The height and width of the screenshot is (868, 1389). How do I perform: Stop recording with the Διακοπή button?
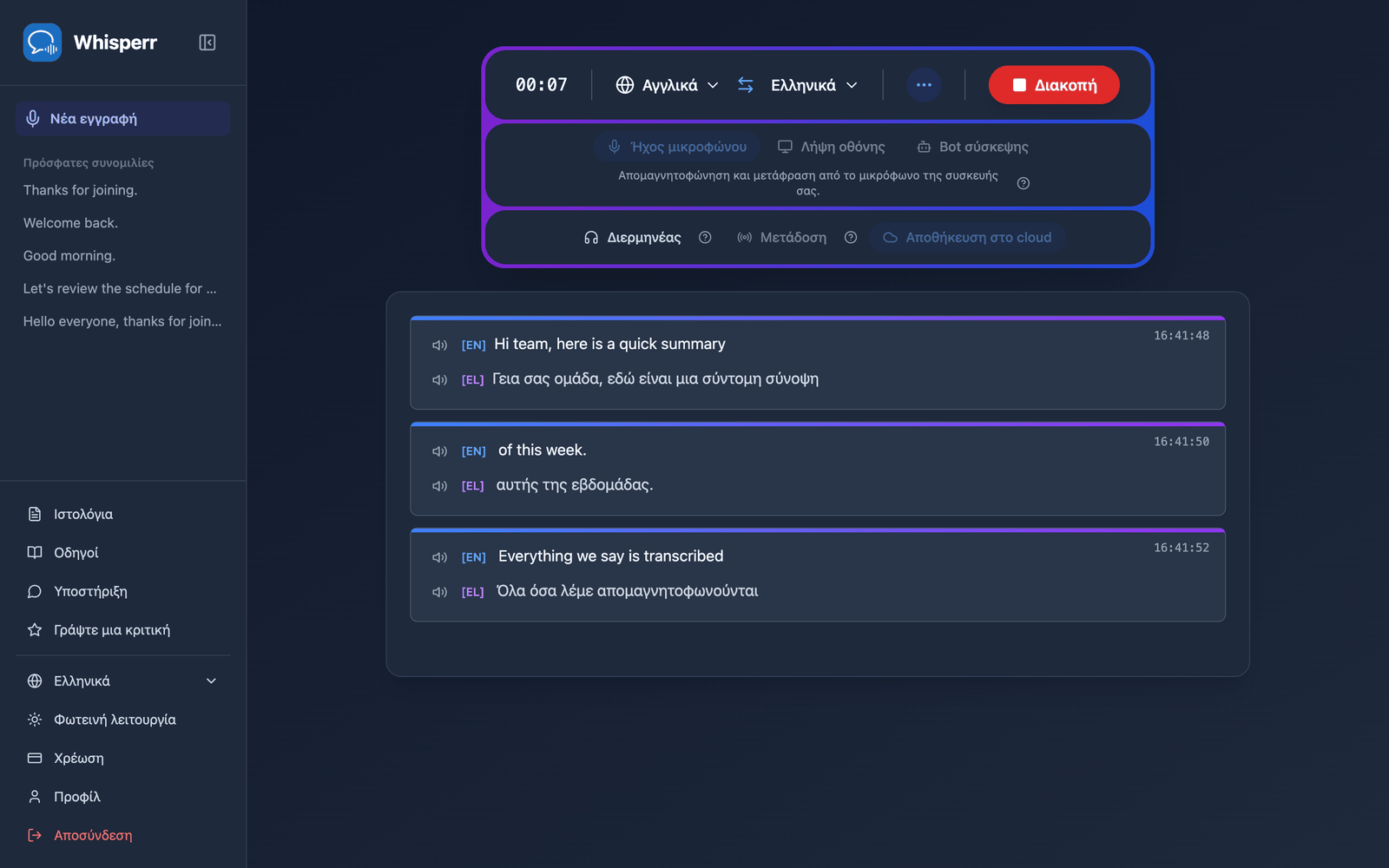1054,85
